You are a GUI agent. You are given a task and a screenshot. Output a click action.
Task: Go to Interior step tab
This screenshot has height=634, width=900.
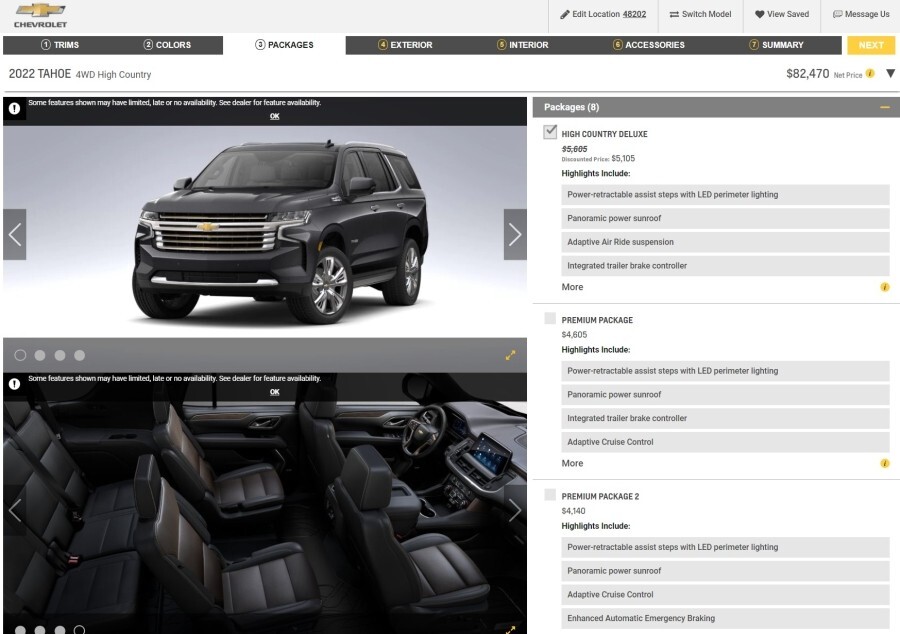tap(522, 45)
